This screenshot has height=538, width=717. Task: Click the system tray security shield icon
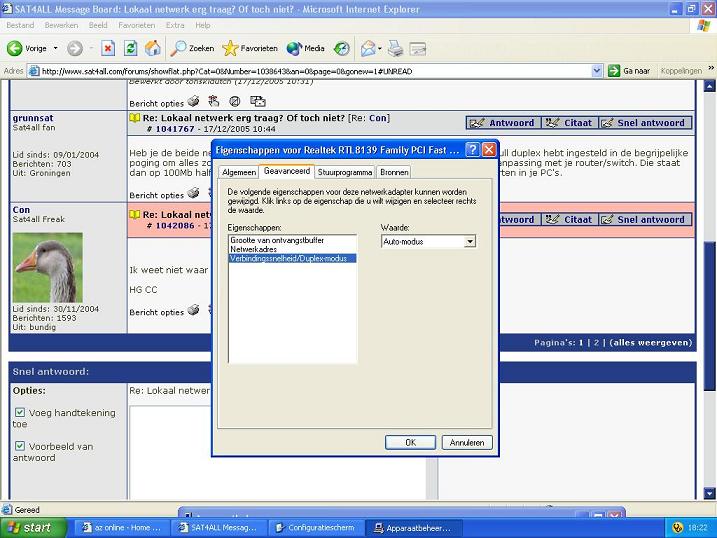point(677,528)
